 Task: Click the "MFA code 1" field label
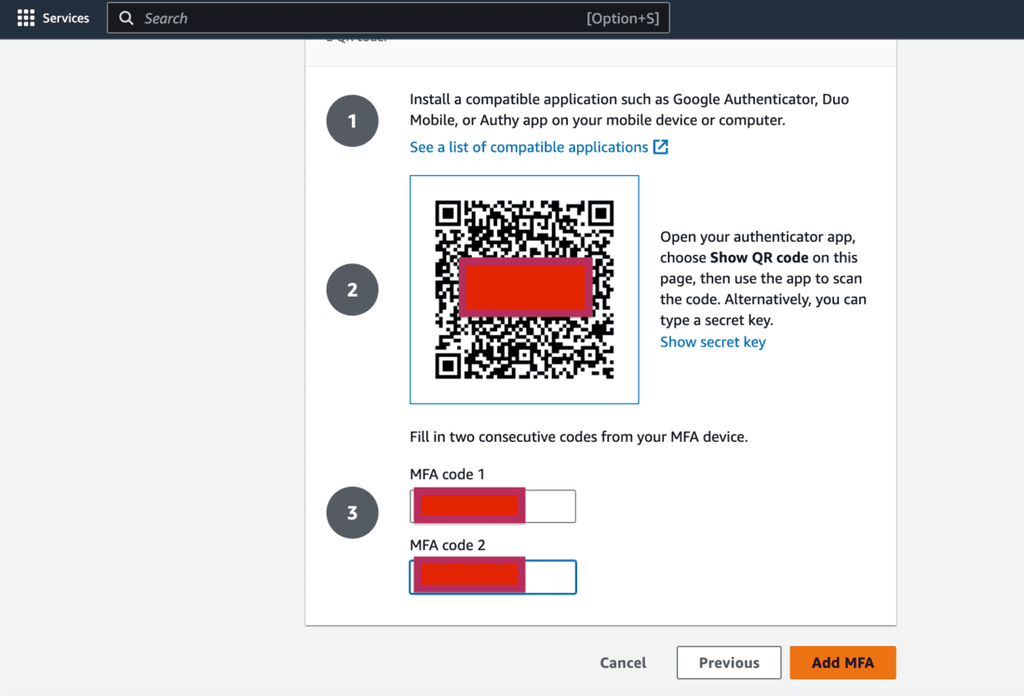[447, 474]
